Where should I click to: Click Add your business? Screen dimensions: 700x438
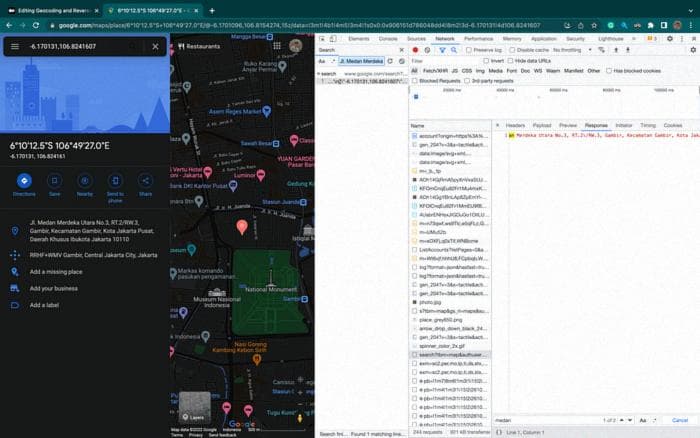54,288
